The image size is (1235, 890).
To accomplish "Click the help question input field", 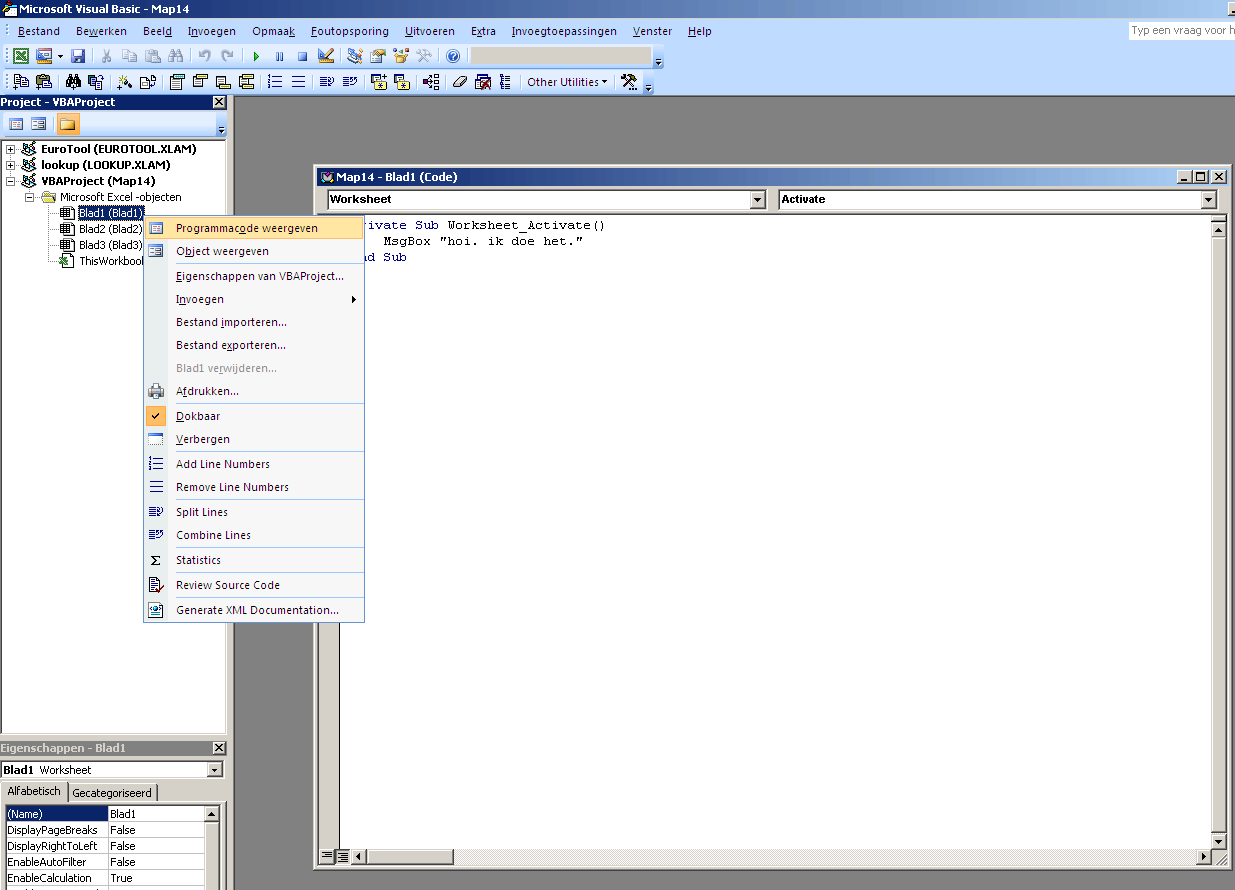I will pyautogui.click(x=1181, y=31).
